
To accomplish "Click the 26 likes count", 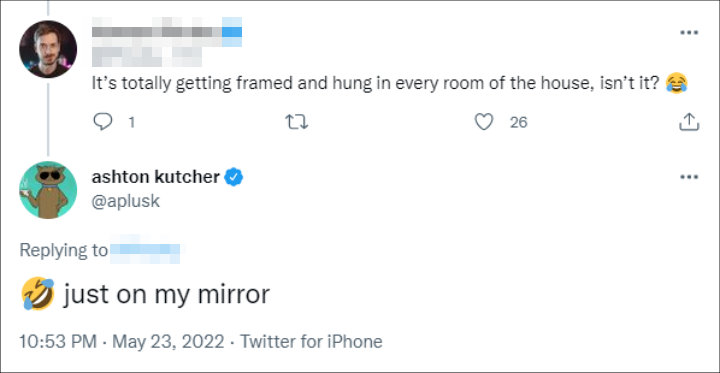I will pyautogui.click(x=519, y=122).
